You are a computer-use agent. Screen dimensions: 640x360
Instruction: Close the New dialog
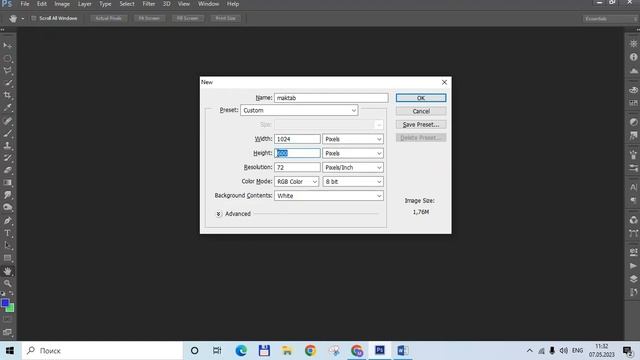coord(444,82)
